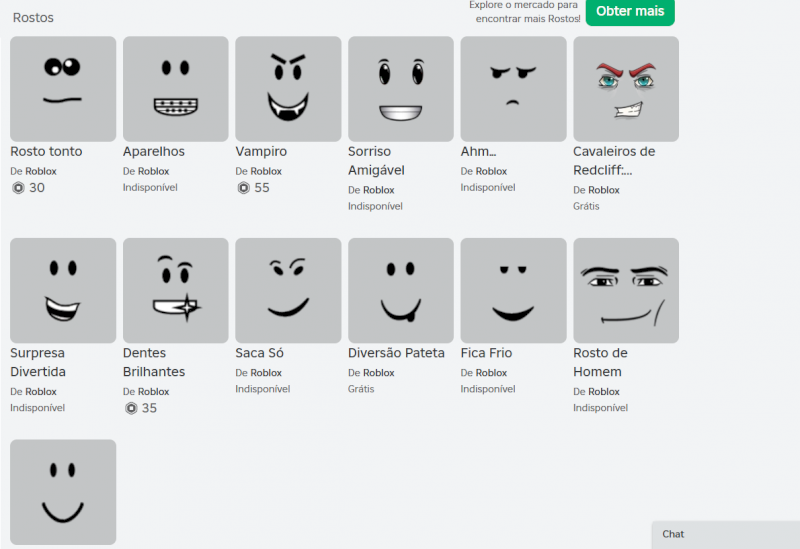The width and height of the screenshot is (800, 549).
Task: Select the Rosto de Homem face thumbnail
Action: [626, 290]
